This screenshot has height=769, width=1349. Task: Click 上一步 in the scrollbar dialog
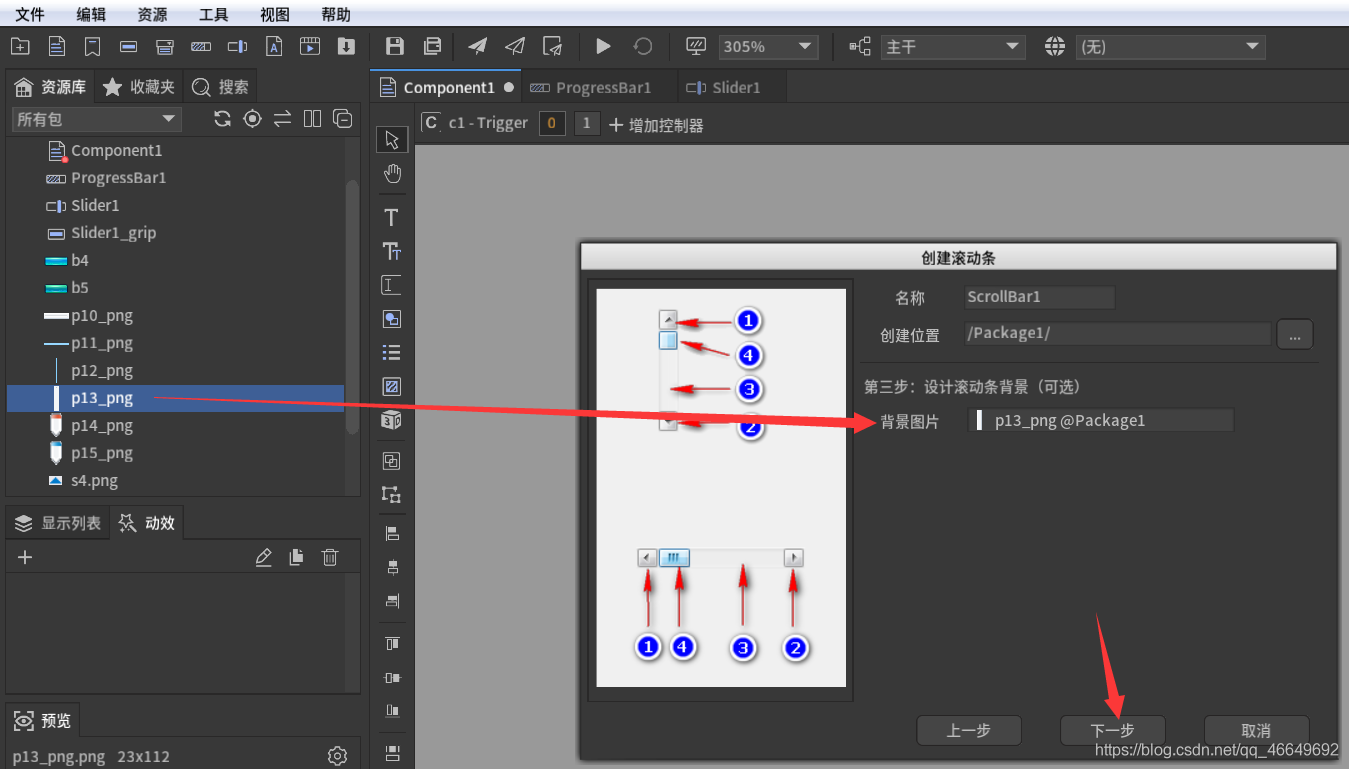(x=969, y=730)
